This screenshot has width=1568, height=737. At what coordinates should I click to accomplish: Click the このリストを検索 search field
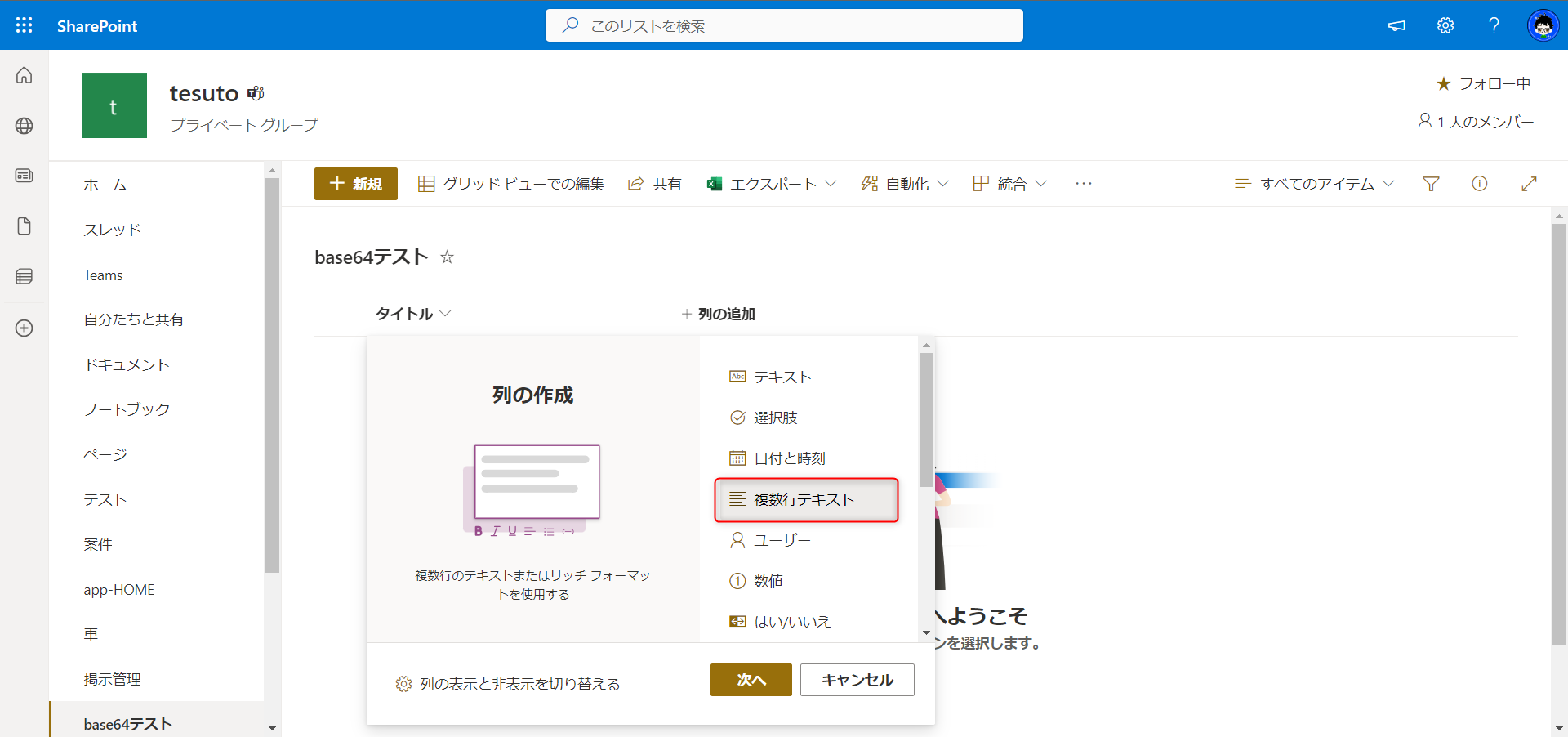(x=784, y=25)
